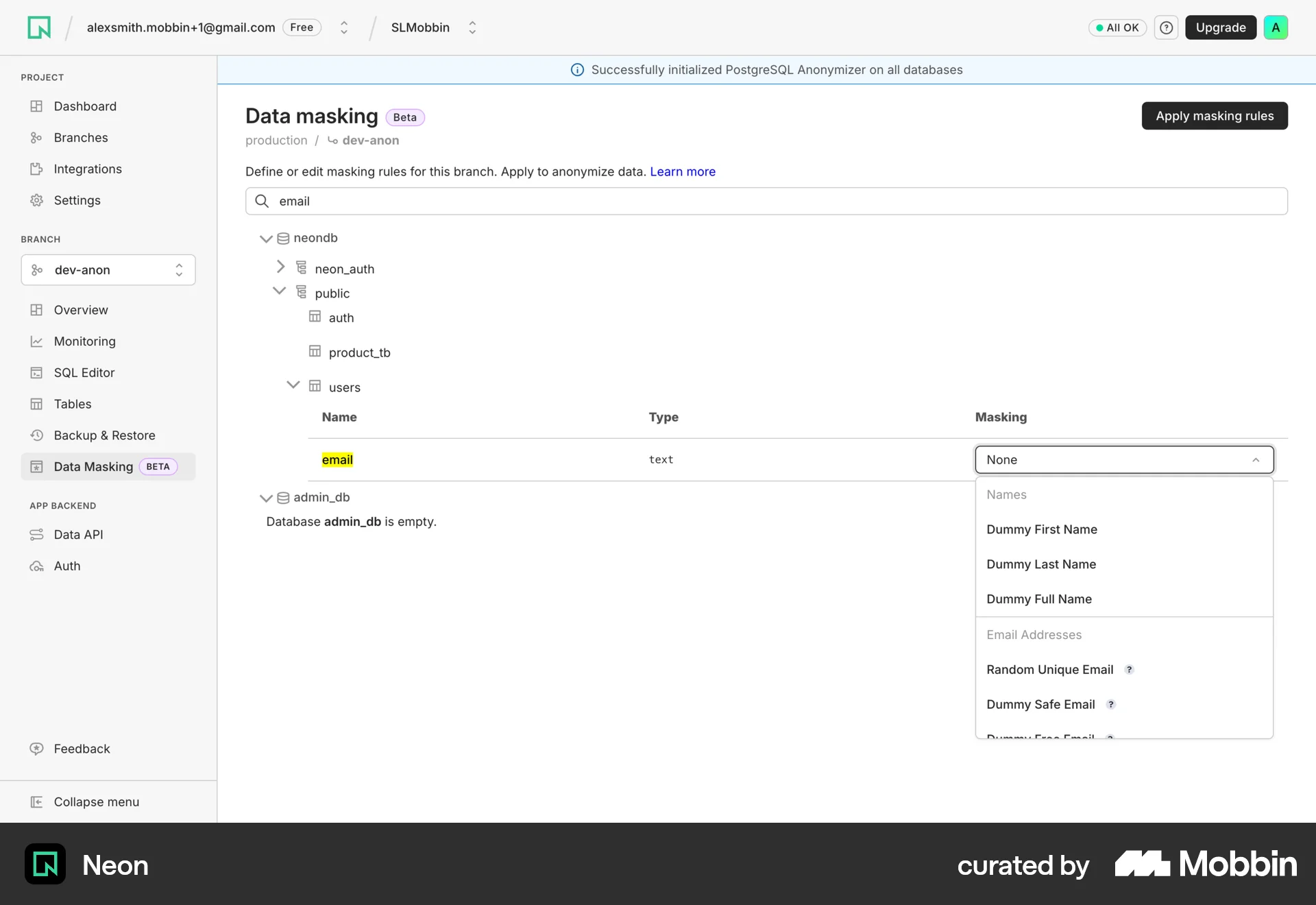Click Apply masking rules button
The width and height of the screenshot is (1316, 905).
coord(1215,116)
